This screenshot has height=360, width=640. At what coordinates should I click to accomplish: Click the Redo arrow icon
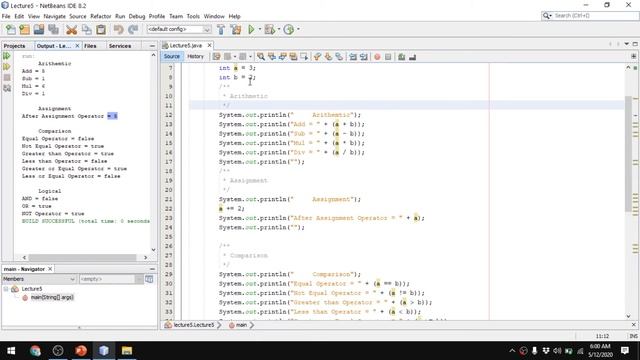point(133,29)
